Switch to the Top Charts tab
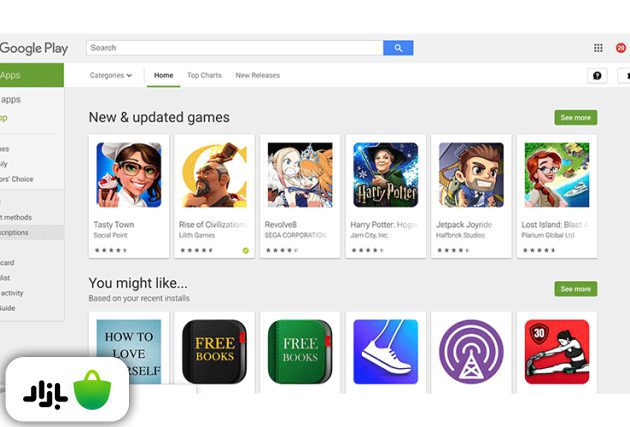Screen dimensions: 630x427 204,75
